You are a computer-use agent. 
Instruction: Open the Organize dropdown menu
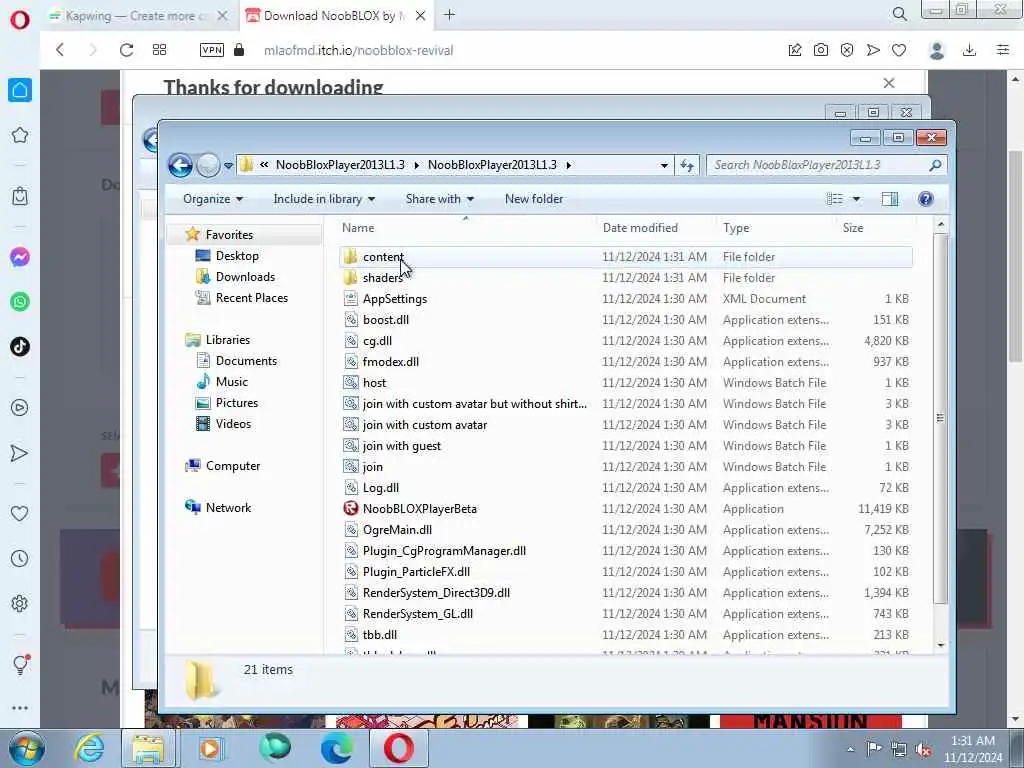213,199
